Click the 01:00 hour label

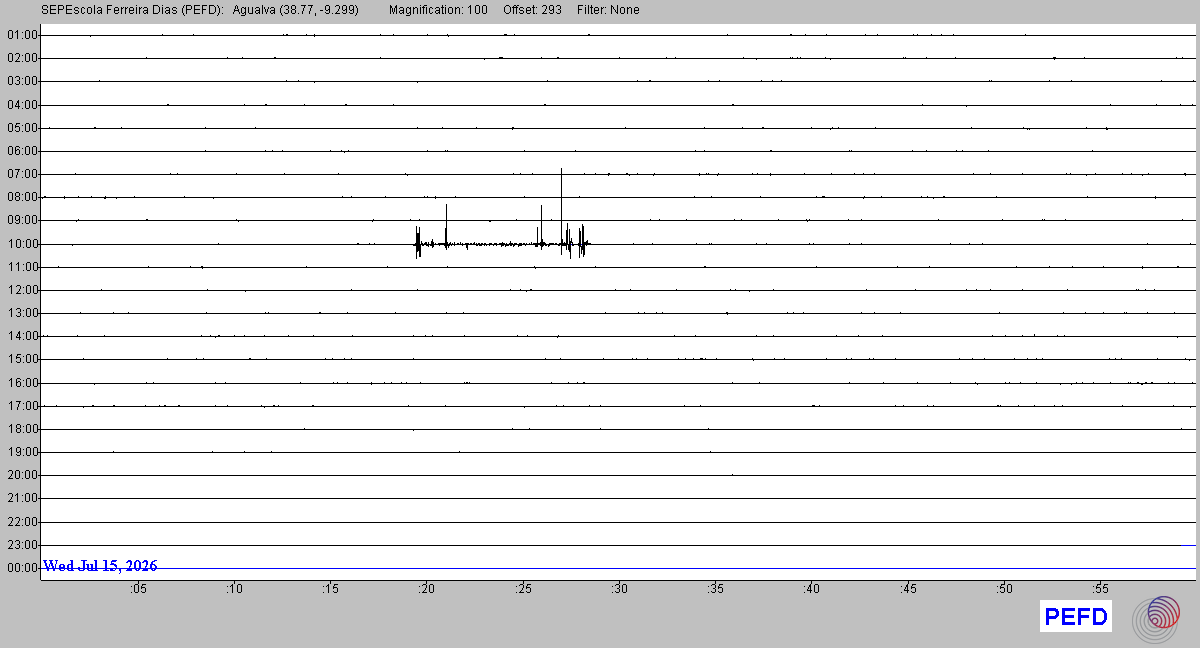click(22, 35)
